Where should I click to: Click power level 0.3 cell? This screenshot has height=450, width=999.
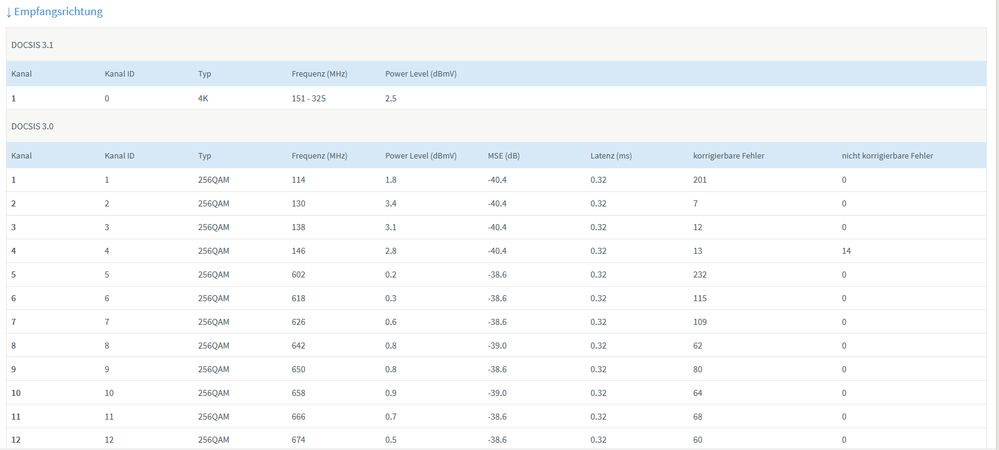click(x=391, y=298)
